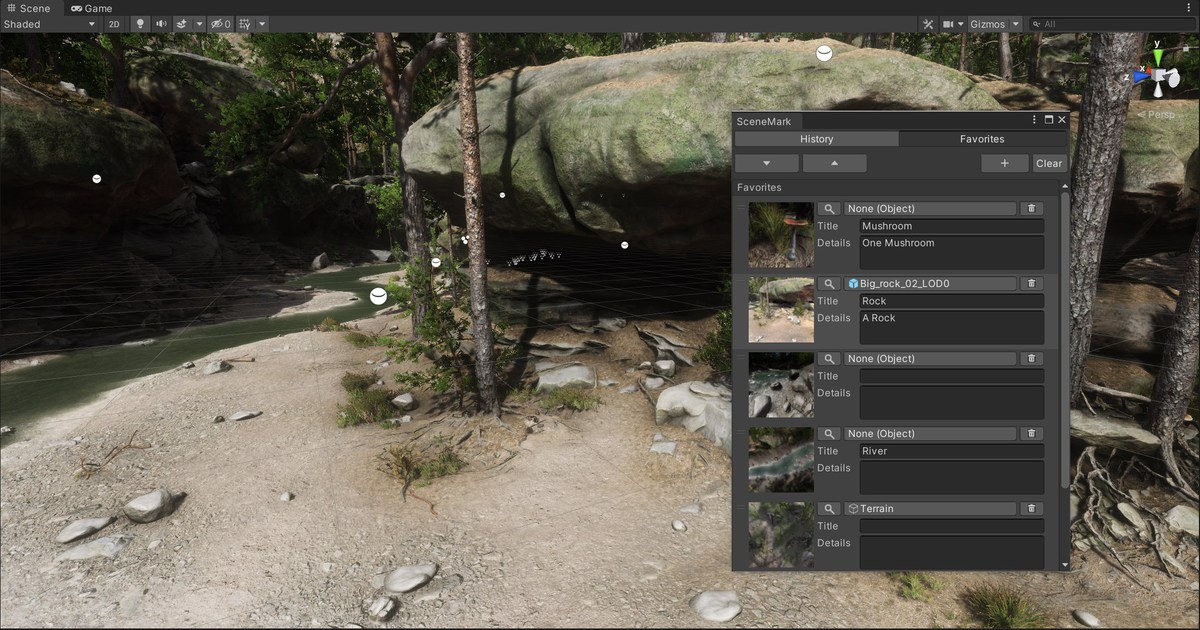Add a new favorite with plus button

(x=1005, y=163)
